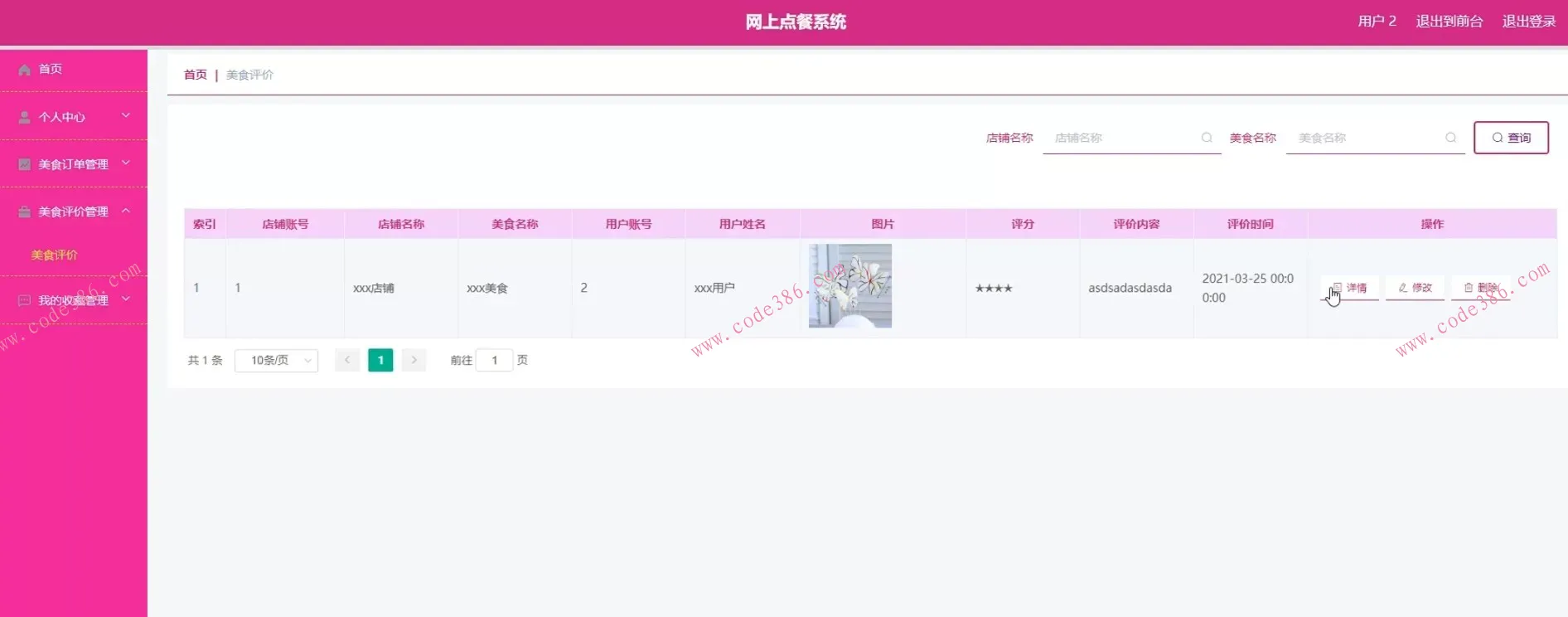1568x617 pixels.
Task: Click the 评分 column header
Action: (x=1023, y=224)
